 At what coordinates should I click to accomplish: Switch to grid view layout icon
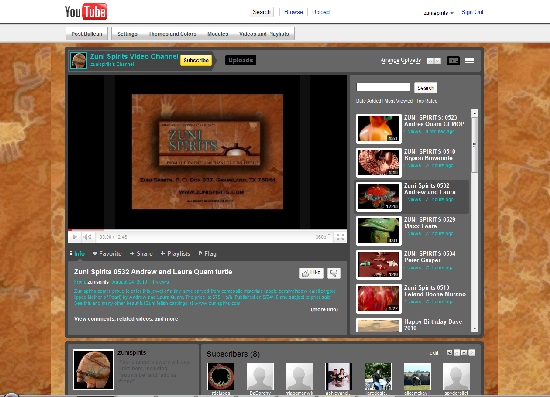[x=469, y=61]
